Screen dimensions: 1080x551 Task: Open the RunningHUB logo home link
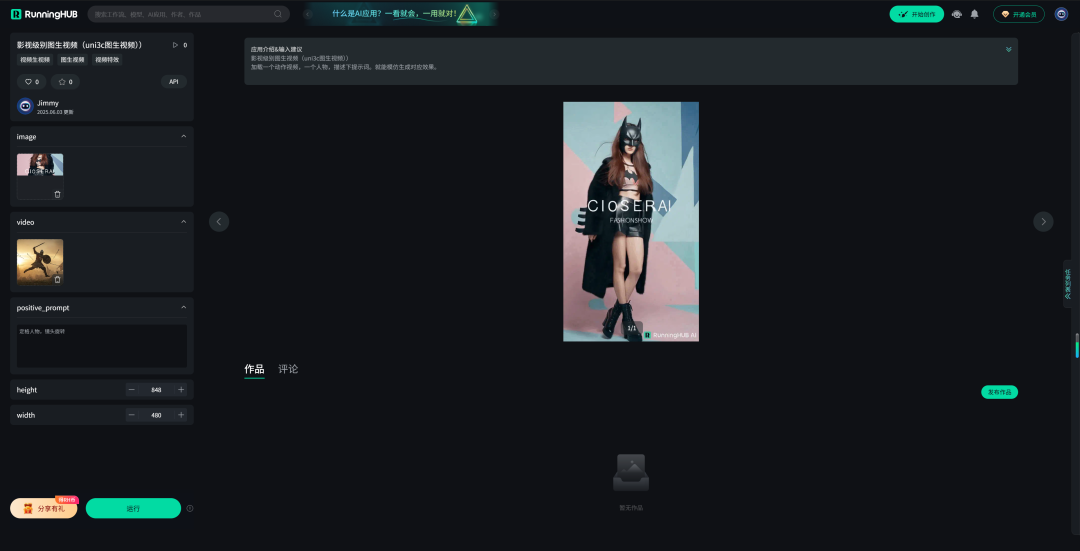click(44, 14)
